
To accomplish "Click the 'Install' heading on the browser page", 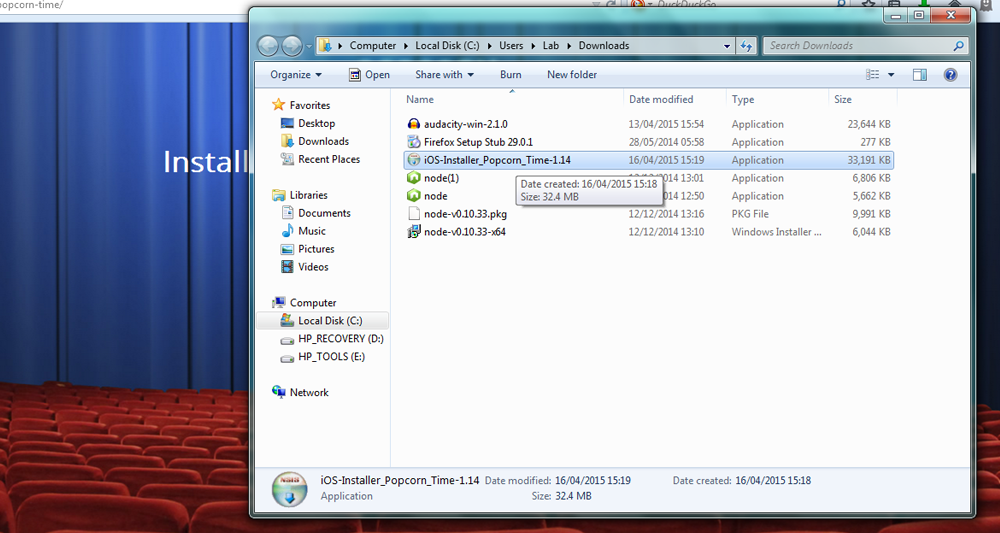I will click(205, 162).
